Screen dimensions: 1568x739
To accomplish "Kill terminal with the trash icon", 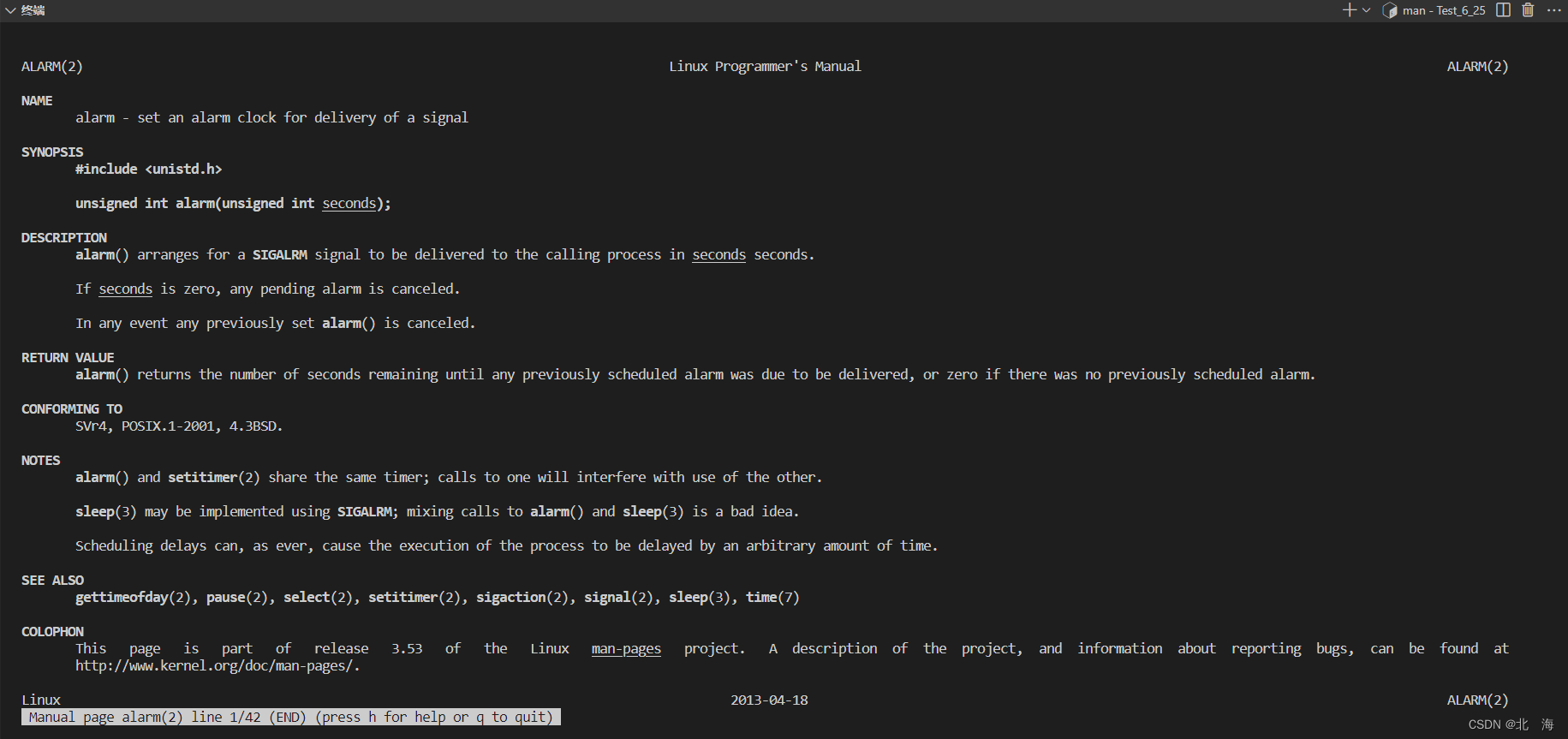I will point(1528,10).
